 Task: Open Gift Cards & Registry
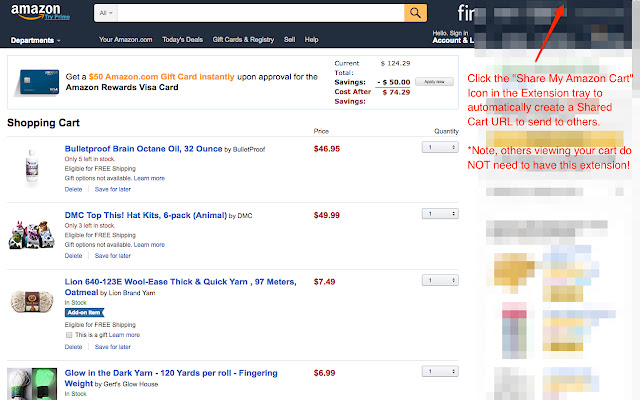click(243, 40)
